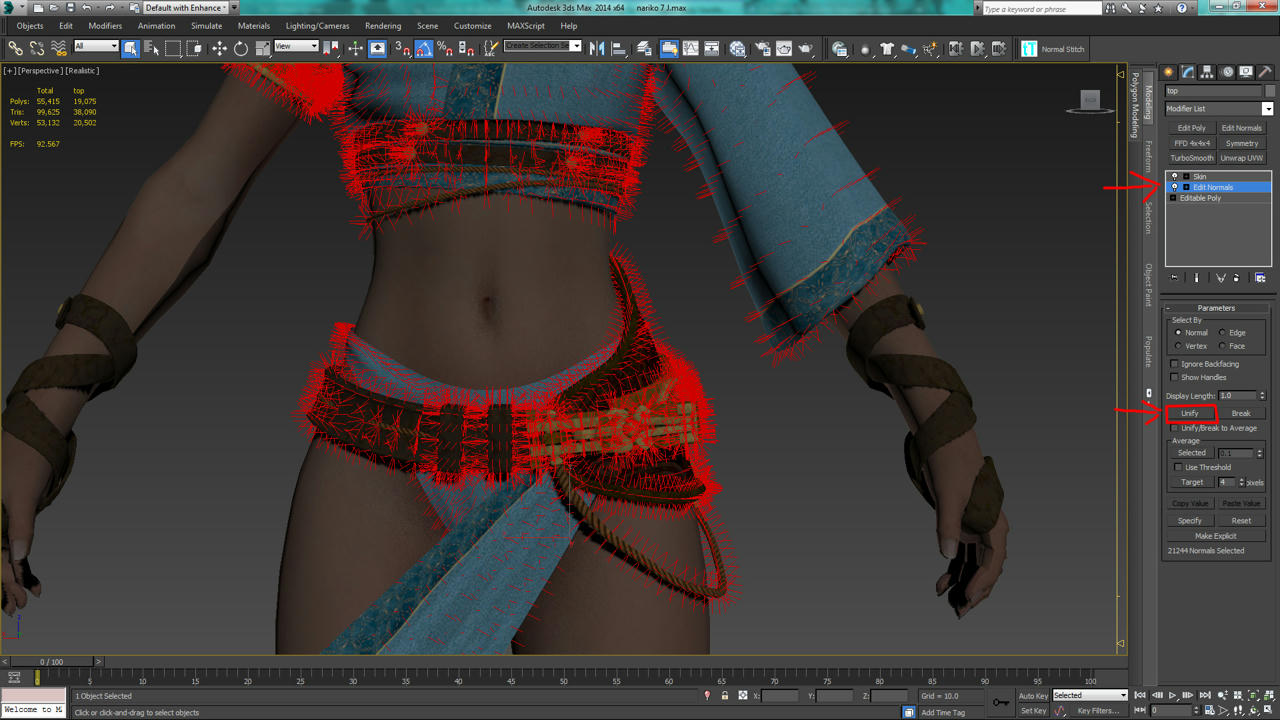
Task: Click the Reset normals button
Action: pyautogui.click(x=1241, y=520)
